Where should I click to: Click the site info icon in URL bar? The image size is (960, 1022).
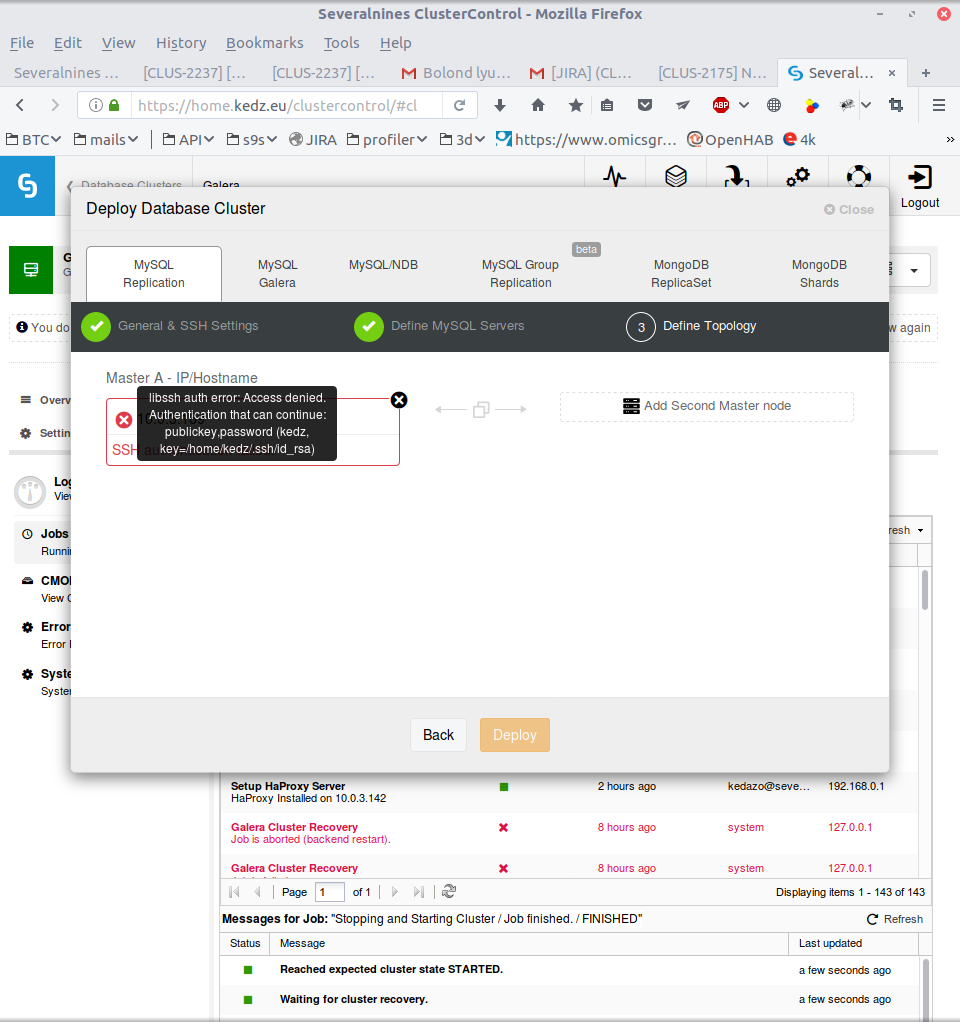click(x=96, y=106)
